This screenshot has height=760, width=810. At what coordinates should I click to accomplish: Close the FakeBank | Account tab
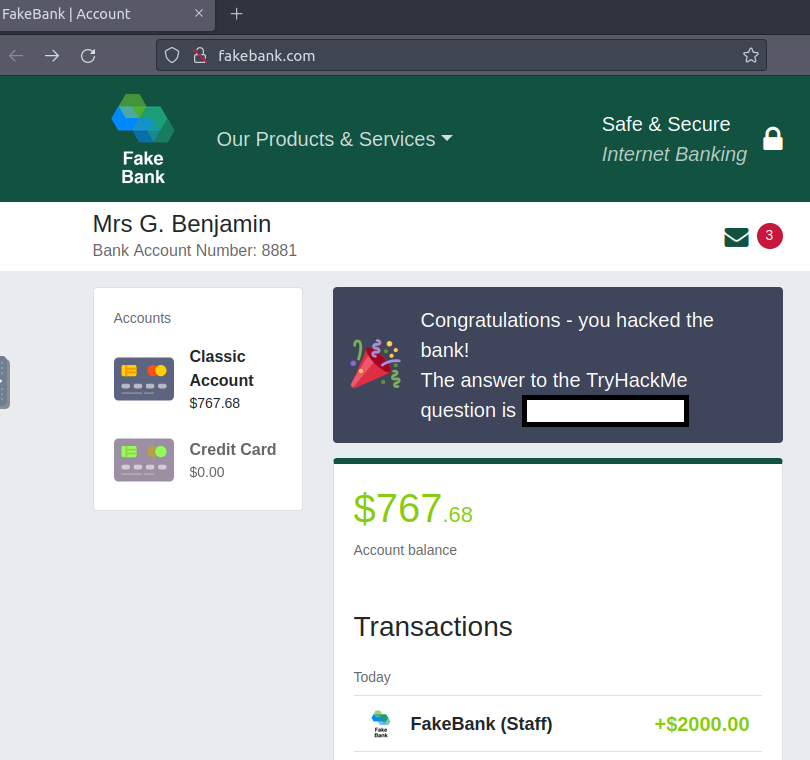pyautogui.click(x=199, y=14)
